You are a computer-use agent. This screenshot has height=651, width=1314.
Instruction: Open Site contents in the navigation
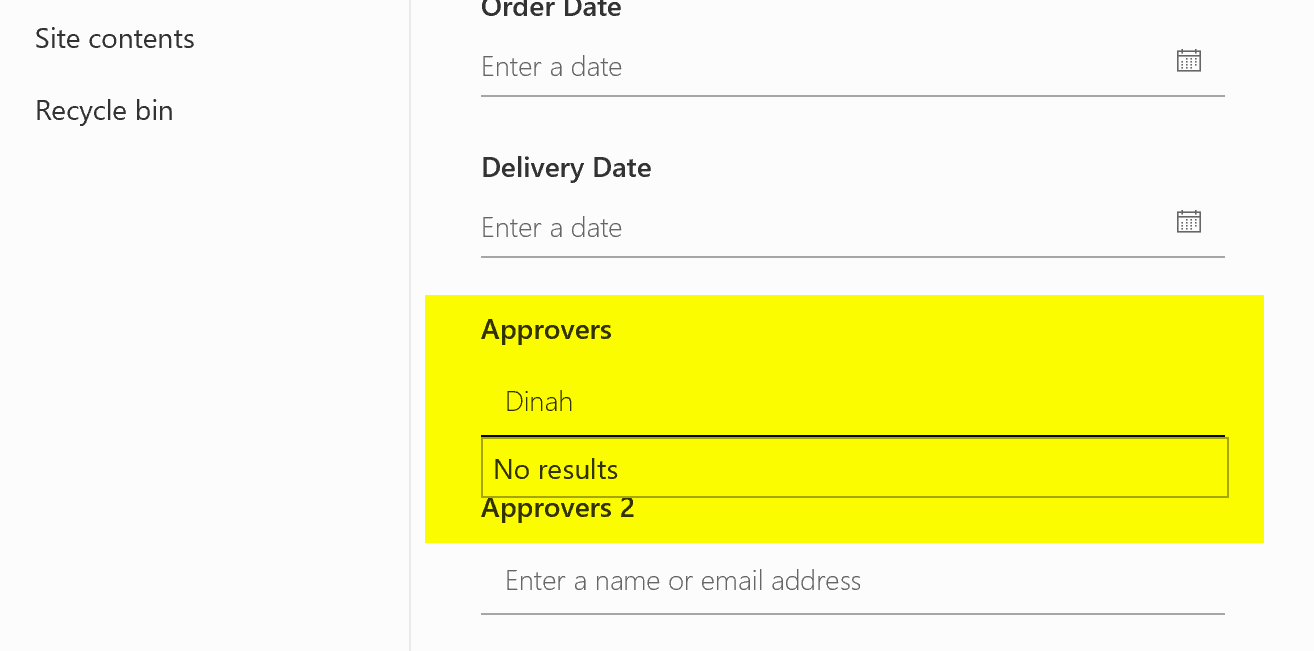coord(115,39)
